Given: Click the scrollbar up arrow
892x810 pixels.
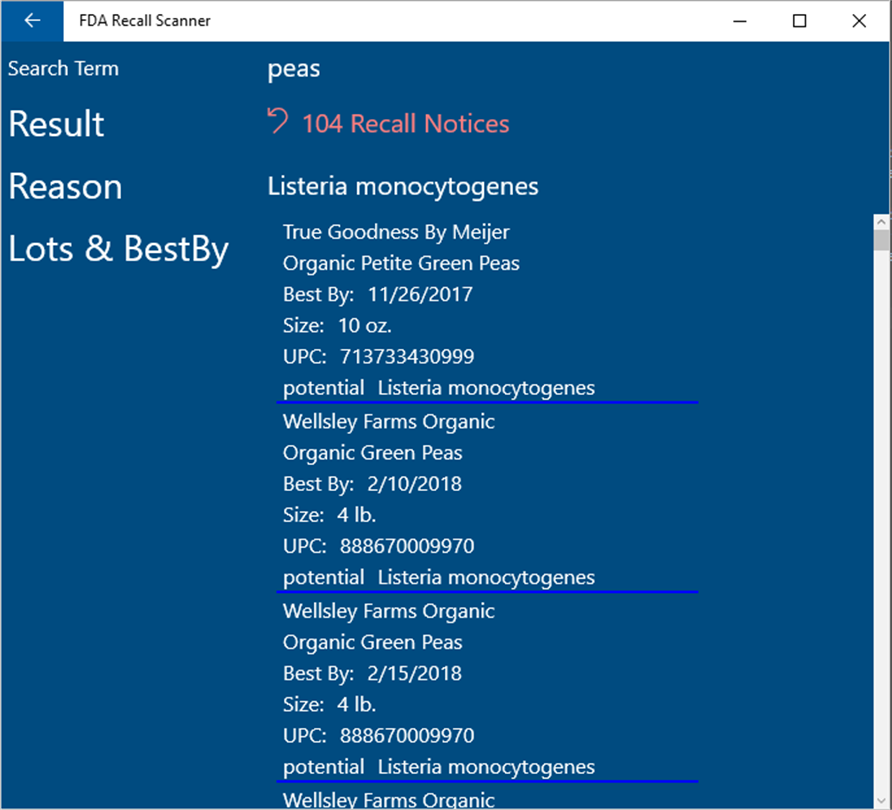Looking at the screenshot, I should coord(882,222).
